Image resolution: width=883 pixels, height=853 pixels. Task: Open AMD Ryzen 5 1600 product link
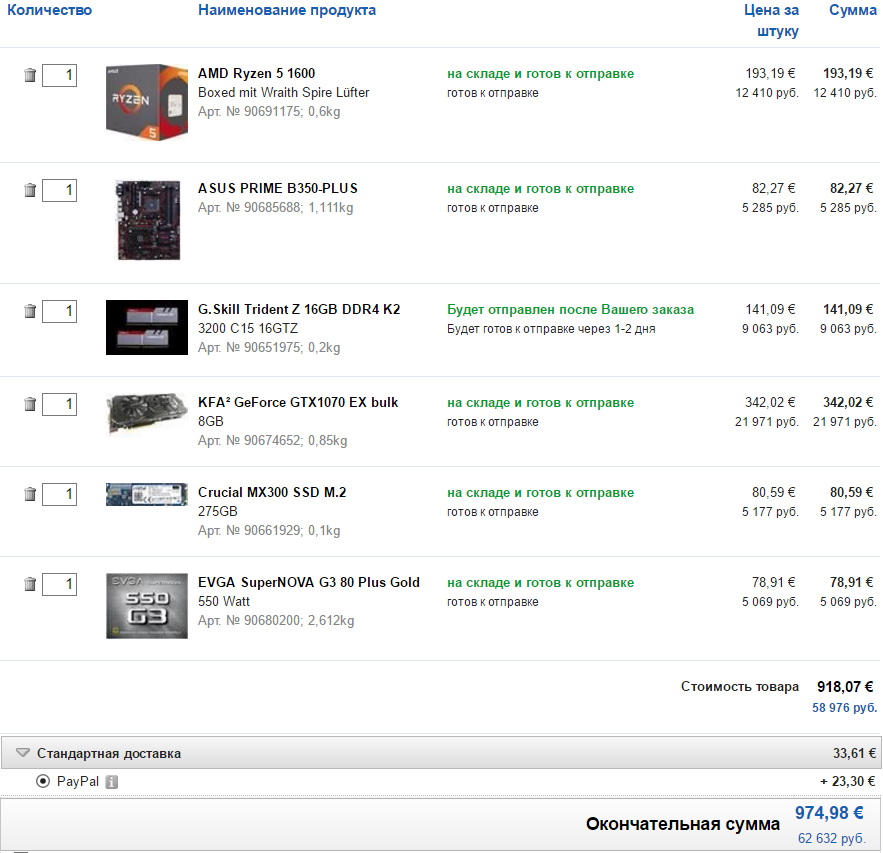coord(256,73)
